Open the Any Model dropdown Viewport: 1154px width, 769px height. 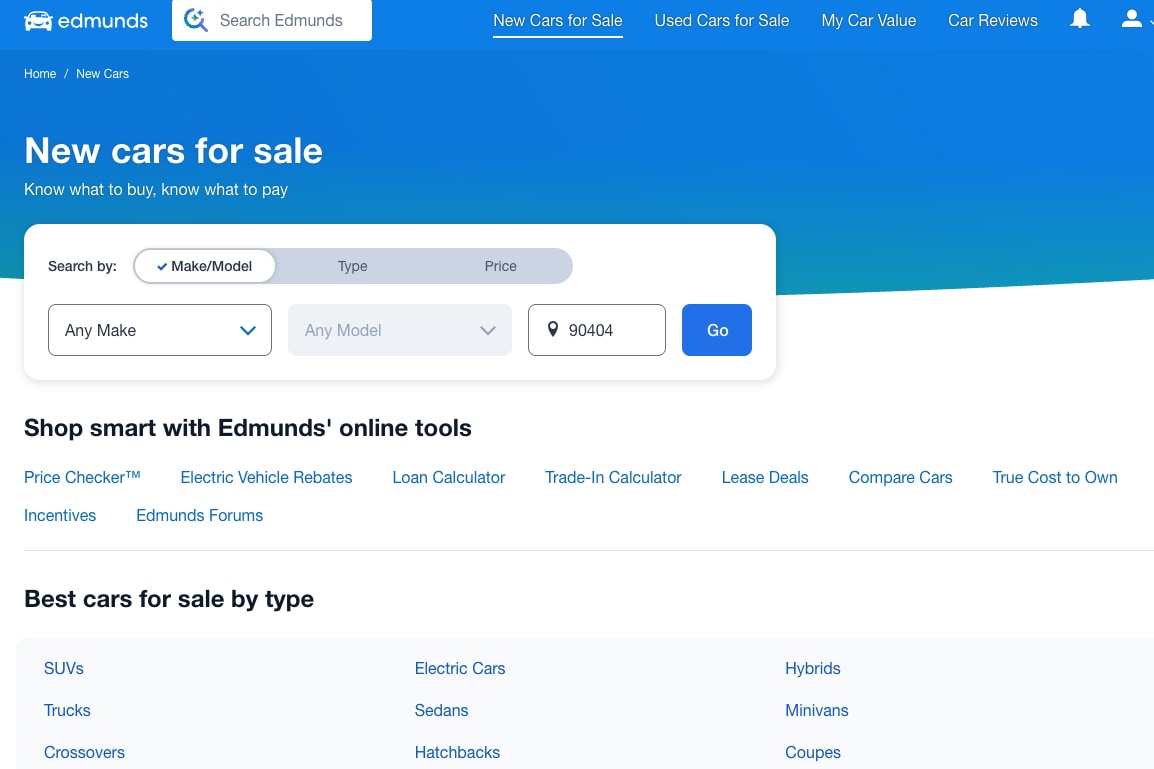[x=400, y=330]
